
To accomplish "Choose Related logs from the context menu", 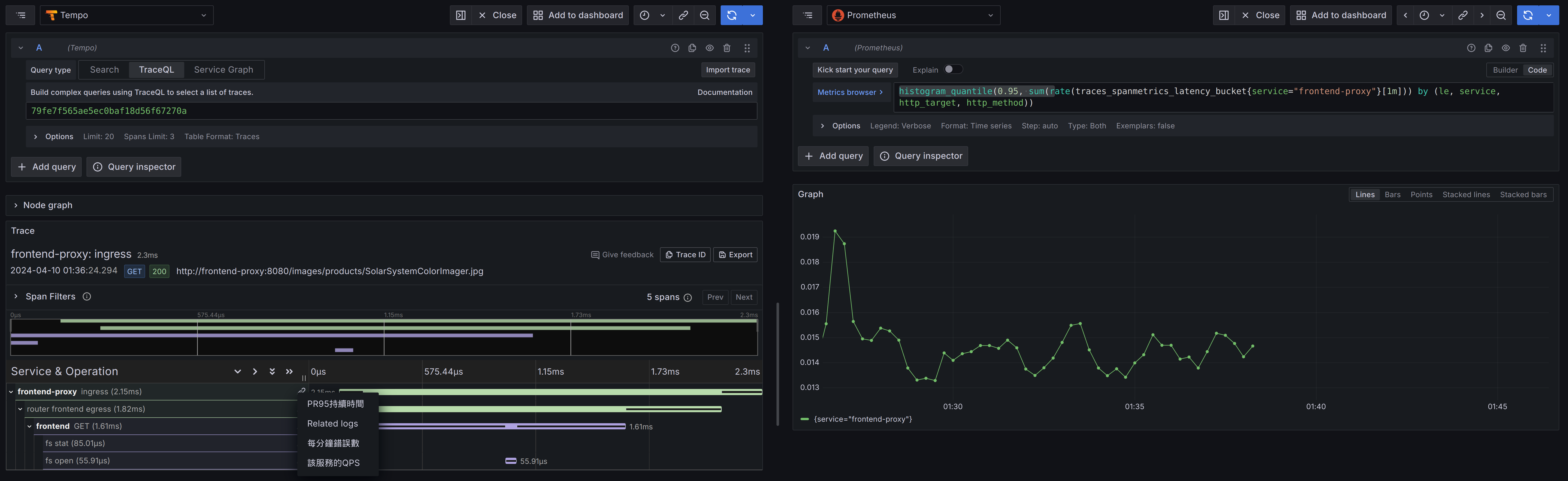I will click(332, 424).
